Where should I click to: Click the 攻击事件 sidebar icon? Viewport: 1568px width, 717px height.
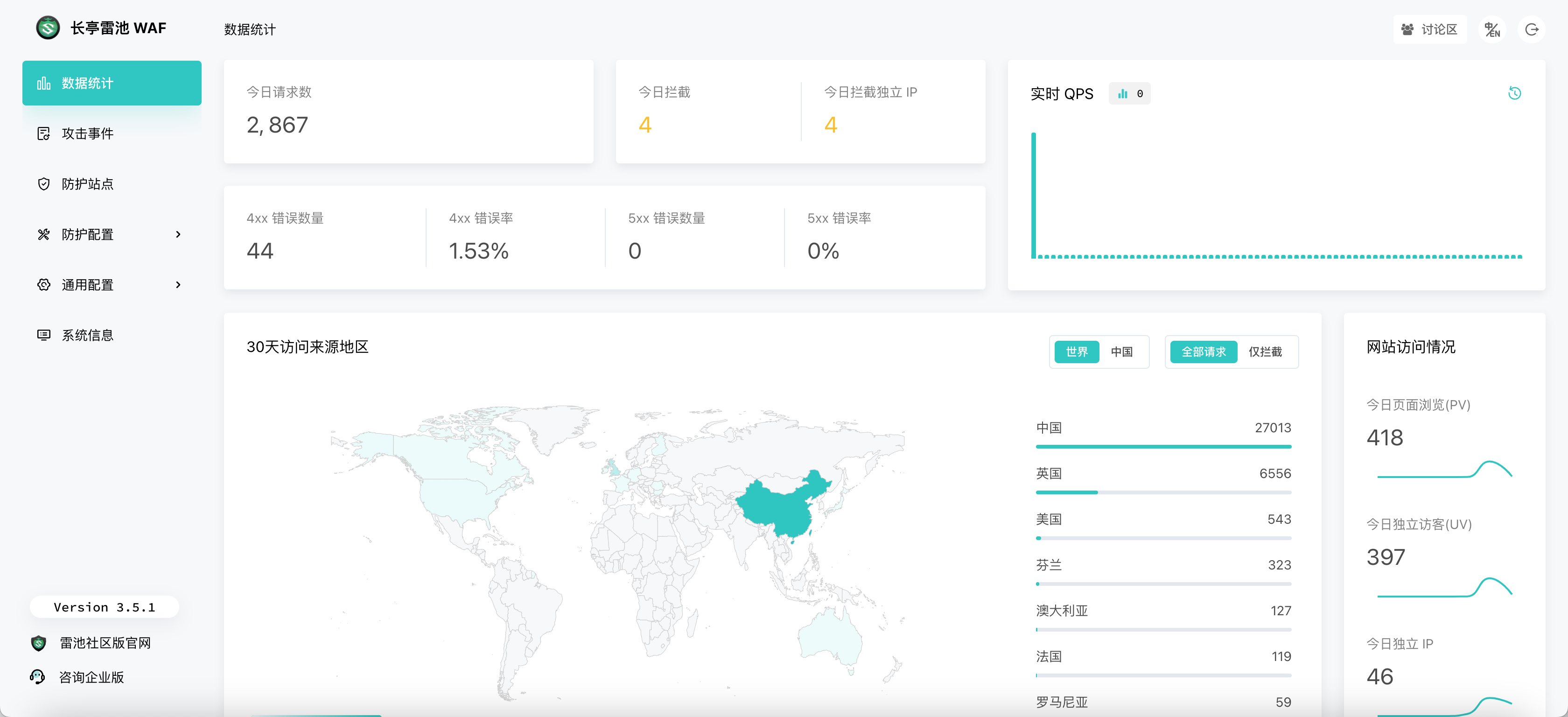(x=43, y=134)
